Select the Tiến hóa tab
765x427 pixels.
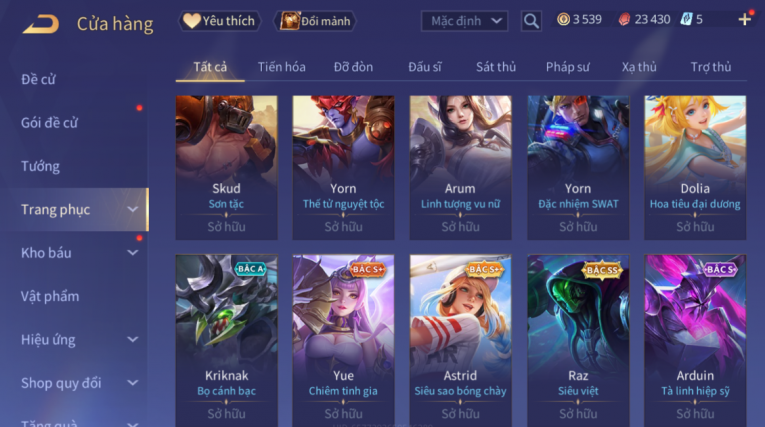pos(282,67)
